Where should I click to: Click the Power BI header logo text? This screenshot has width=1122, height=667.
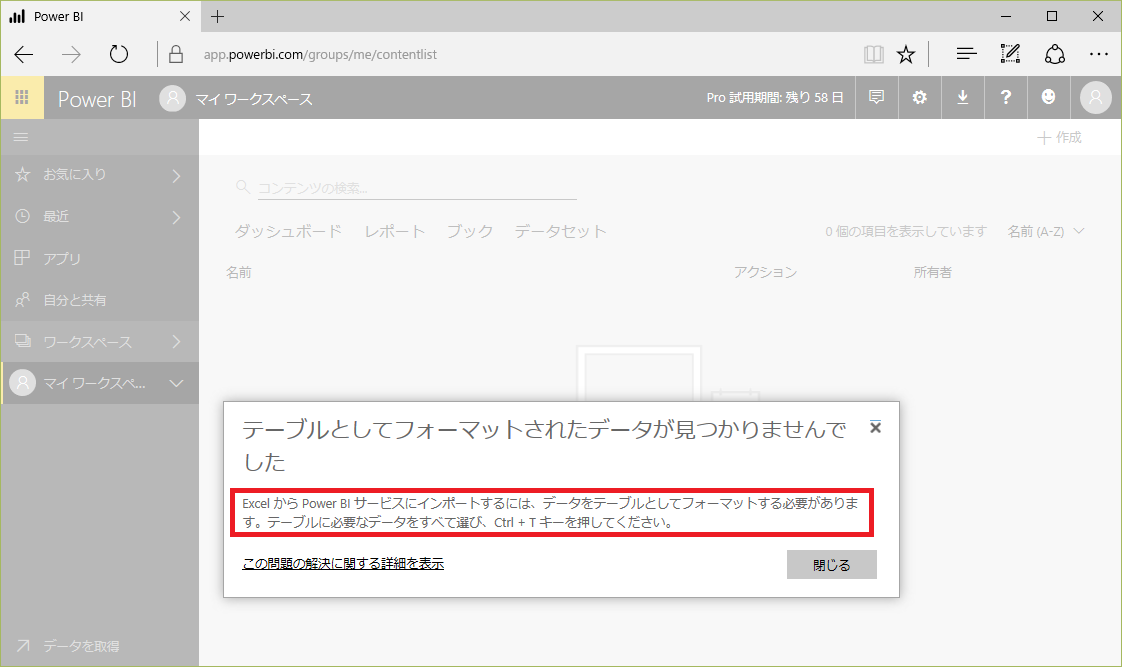click(x=97, y=99)
